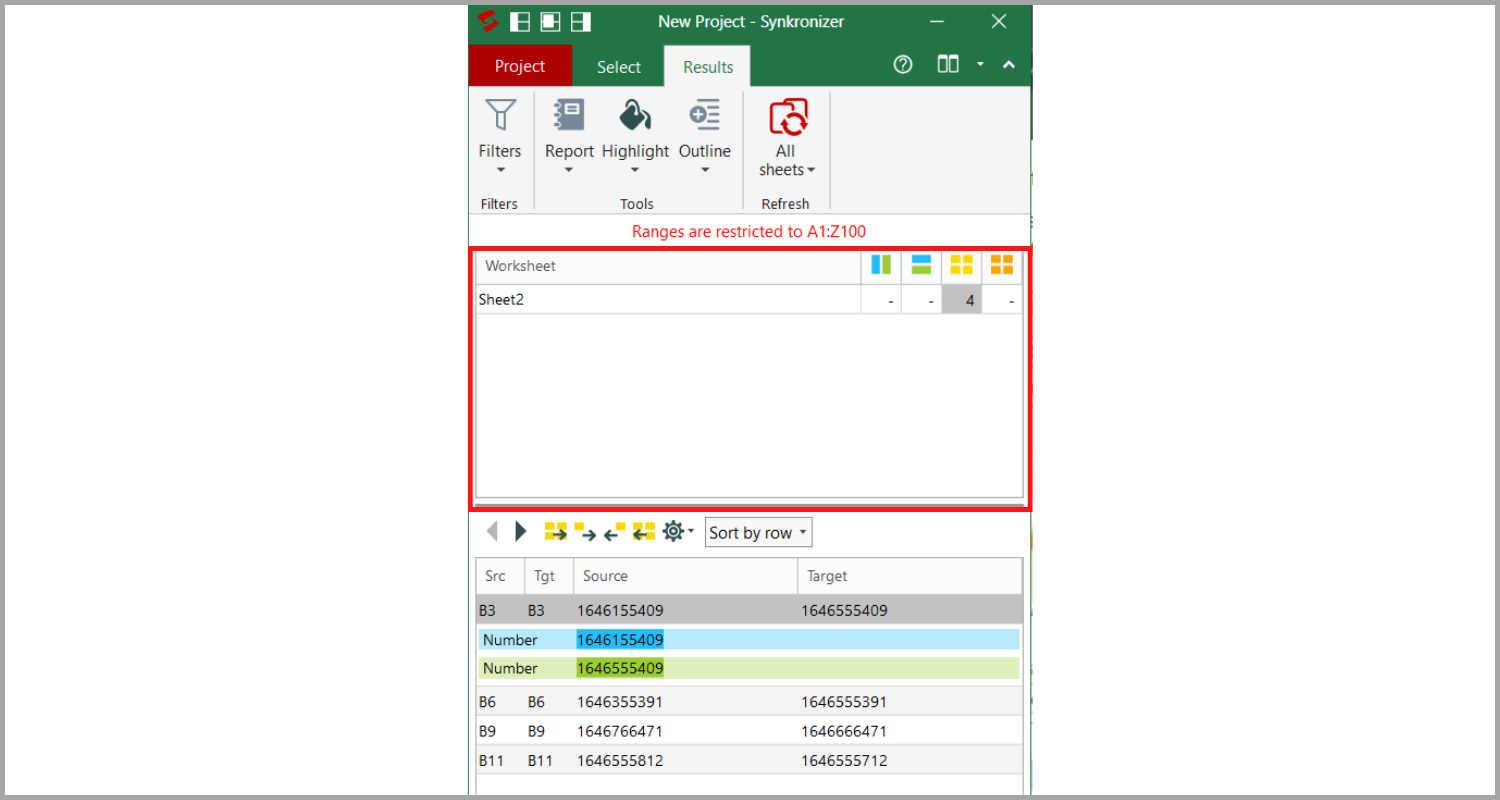
Task: Click the orange formatting differences column icon
Action: (x=1001, y=265)
